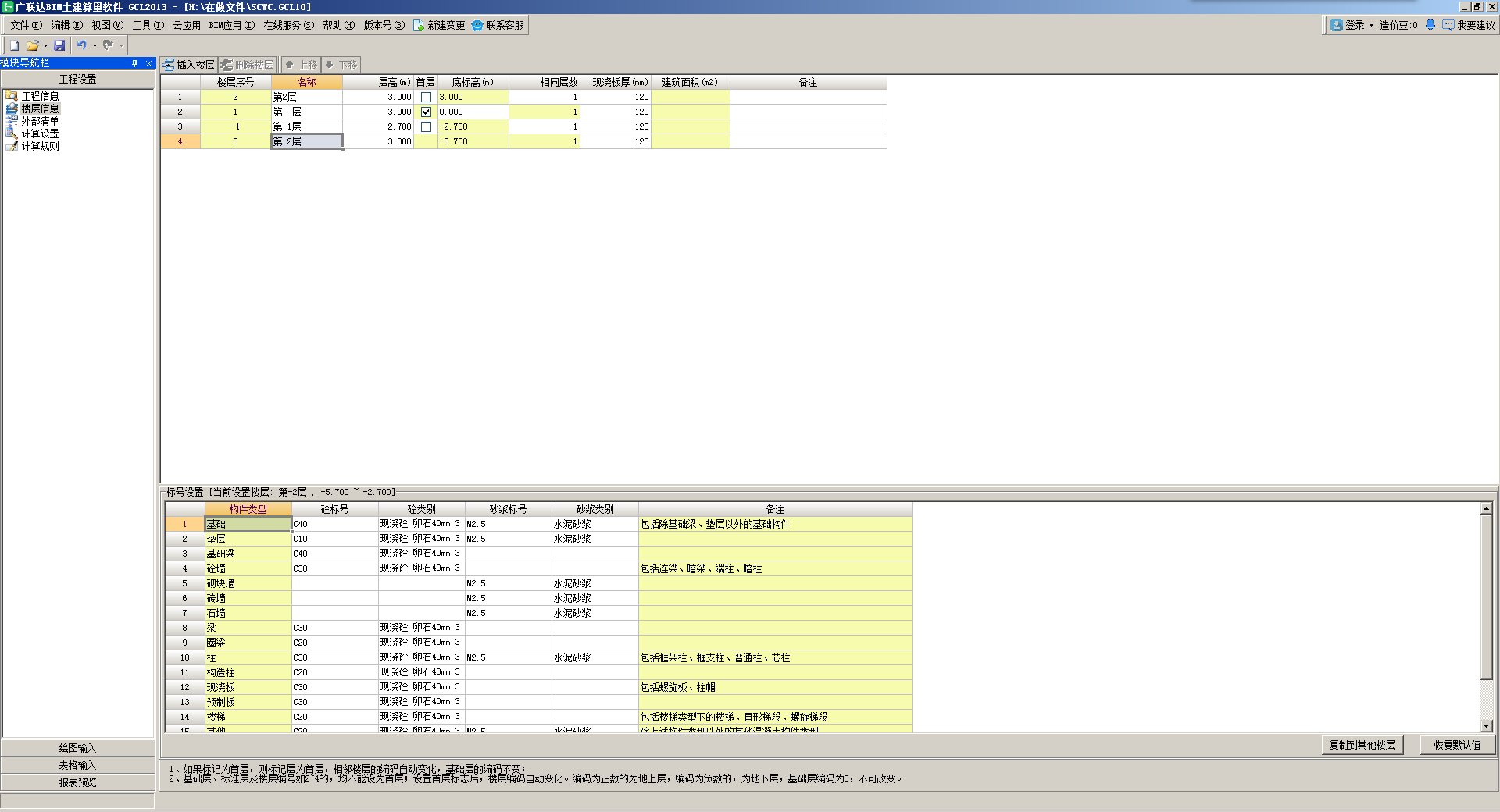Click the 第-2层 name cell

click(306, 141)
